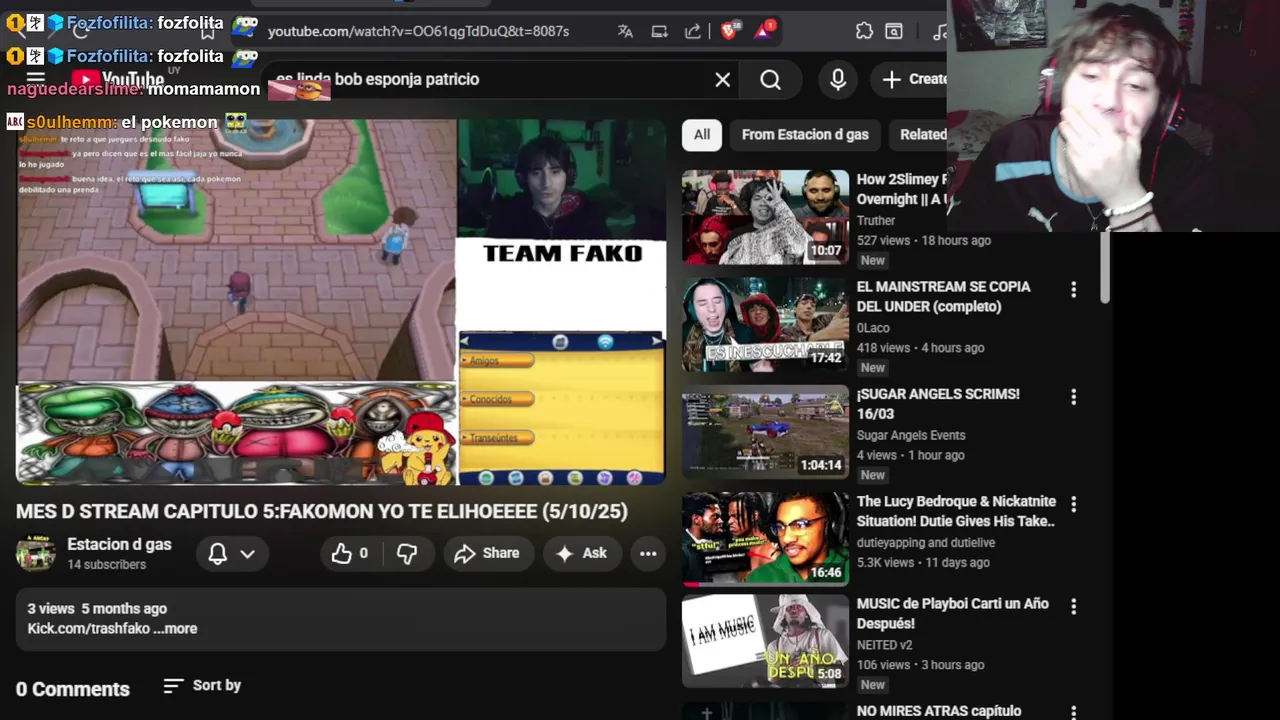
Task: Click the EL MAINSTREAM SE COPIA title text
Action: (943, 296)
